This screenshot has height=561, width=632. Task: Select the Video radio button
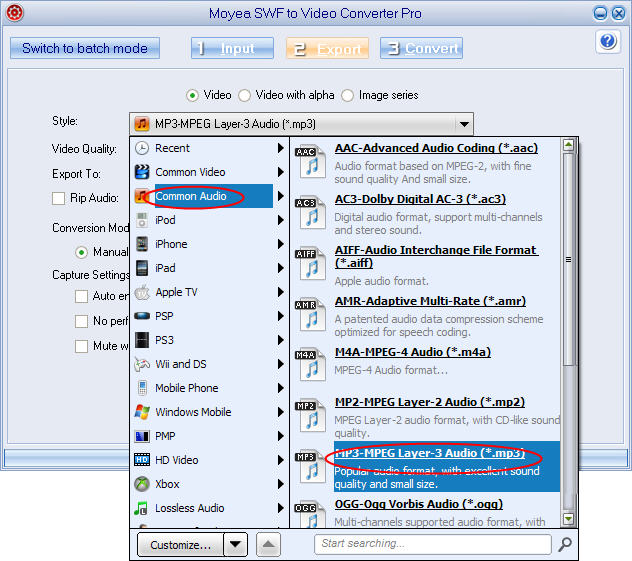[192, 96]
